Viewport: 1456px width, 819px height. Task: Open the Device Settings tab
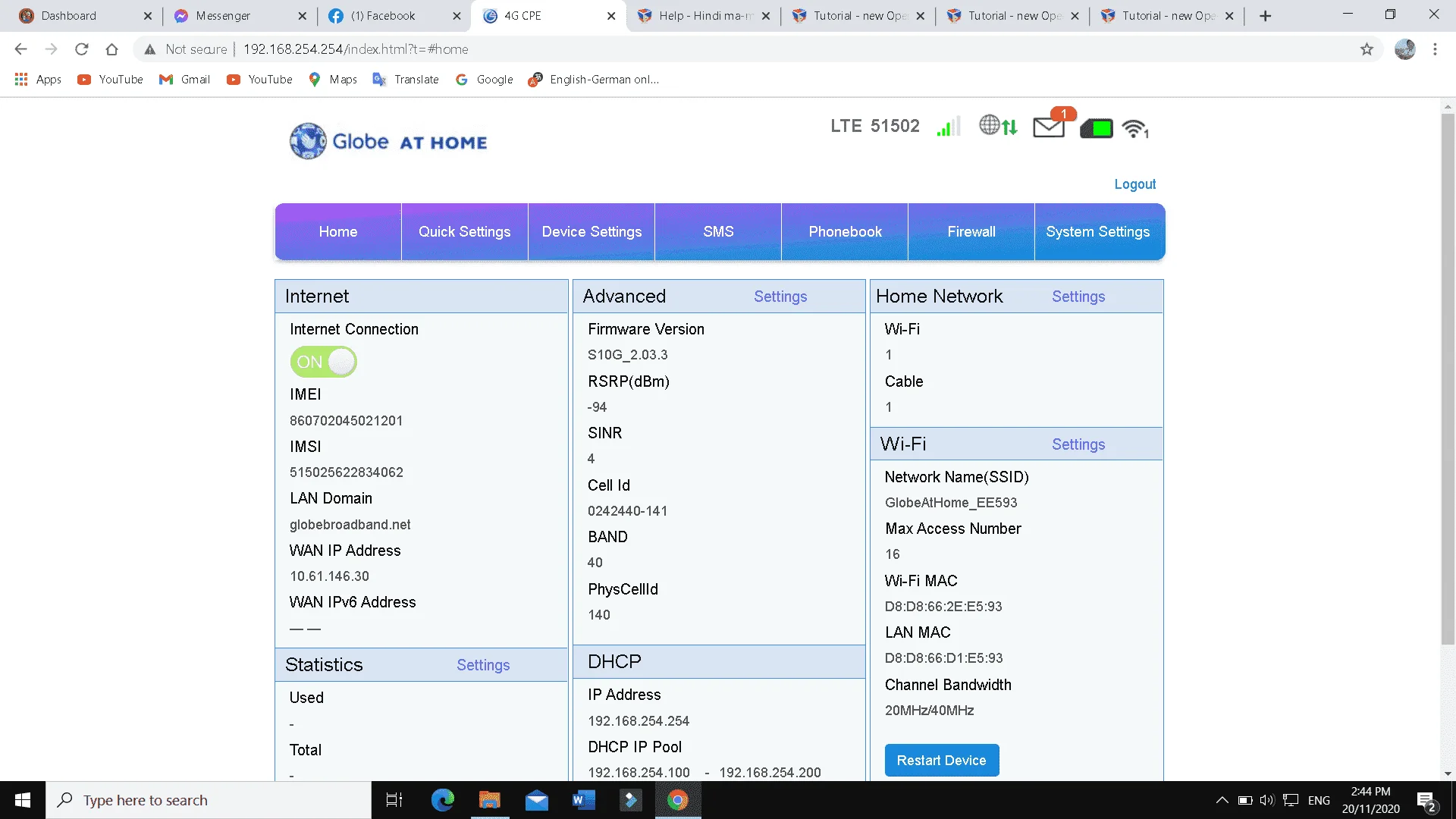coord(591,232)
